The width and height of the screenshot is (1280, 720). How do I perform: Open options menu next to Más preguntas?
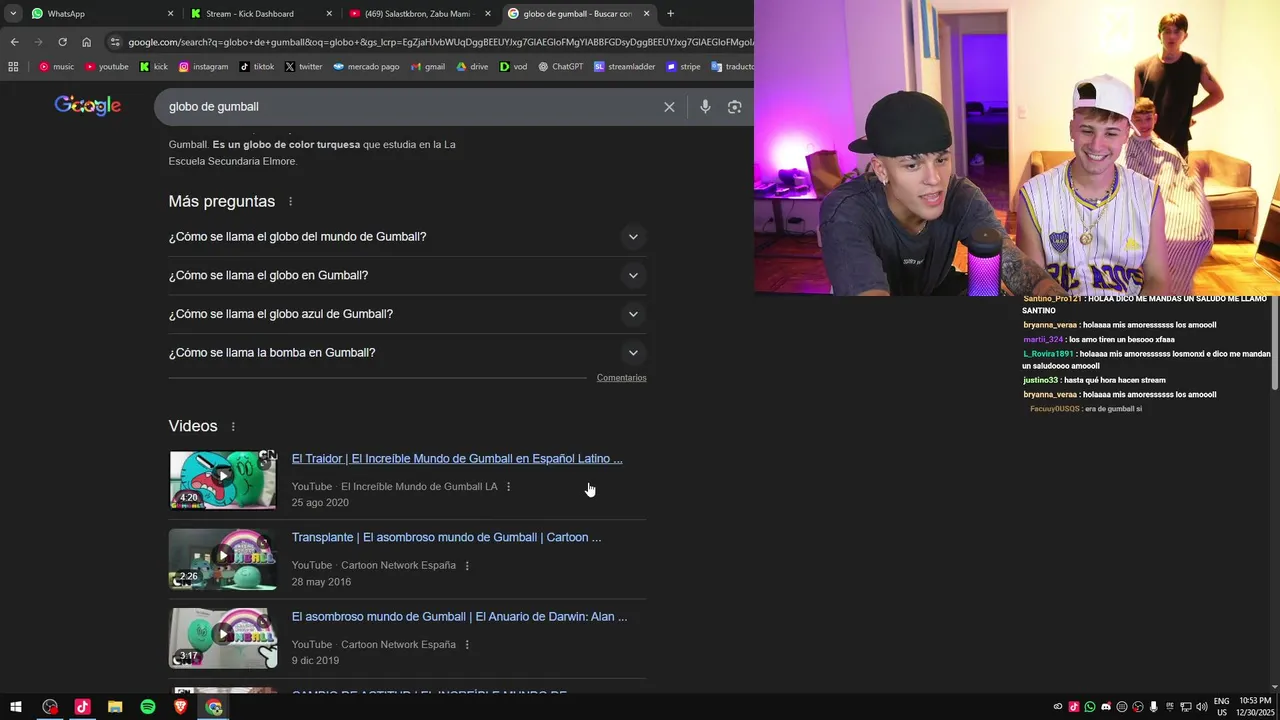[x=291, y=202]
